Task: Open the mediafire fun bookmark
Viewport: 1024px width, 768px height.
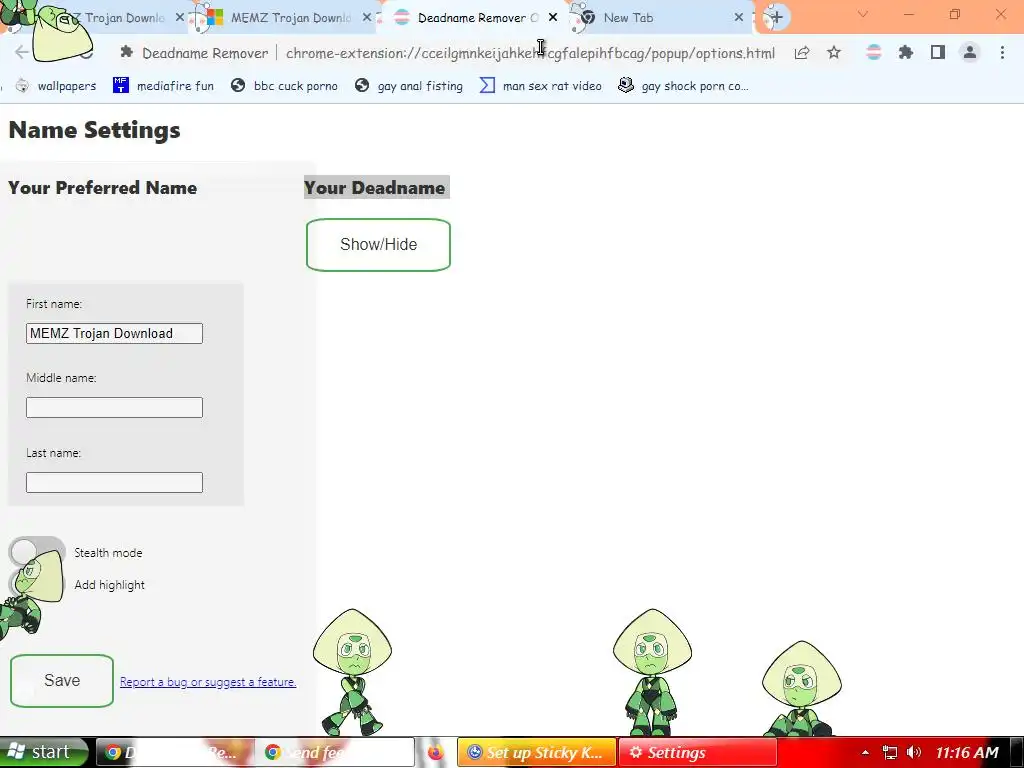Action: pos(163,86)
